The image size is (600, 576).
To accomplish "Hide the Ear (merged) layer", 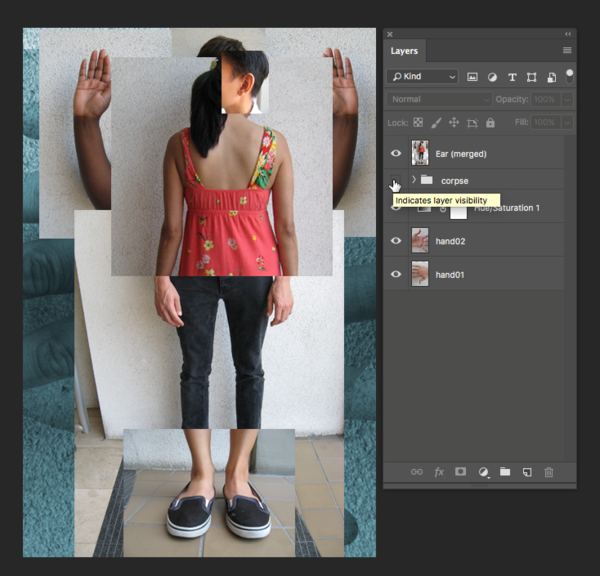I will (x=396, y=153).
